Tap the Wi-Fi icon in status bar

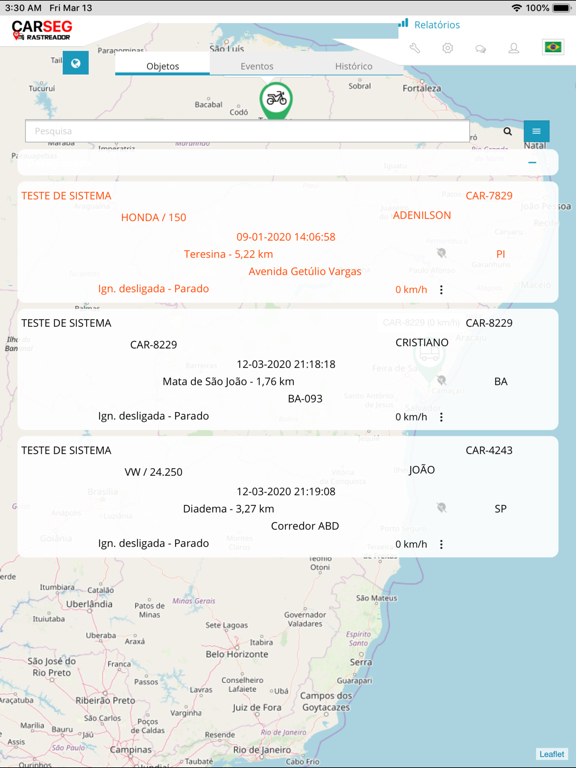(x=516, y=8)
